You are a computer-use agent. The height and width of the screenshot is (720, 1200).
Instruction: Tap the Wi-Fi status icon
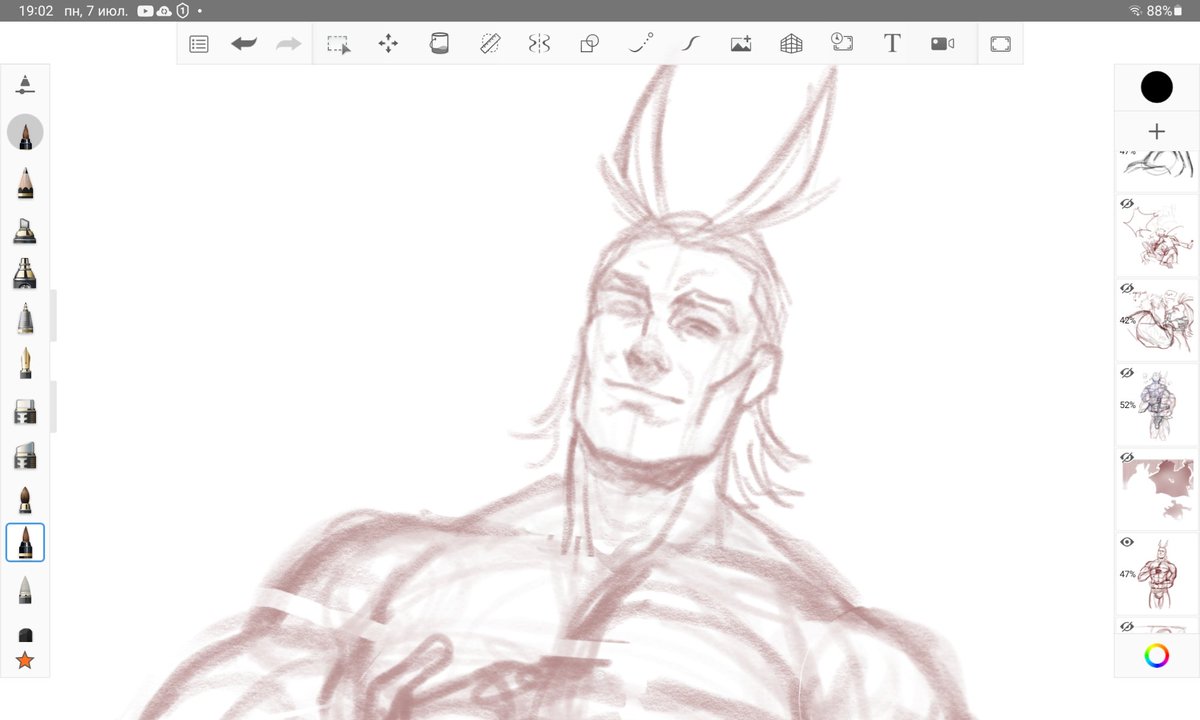coord(1135,11)
